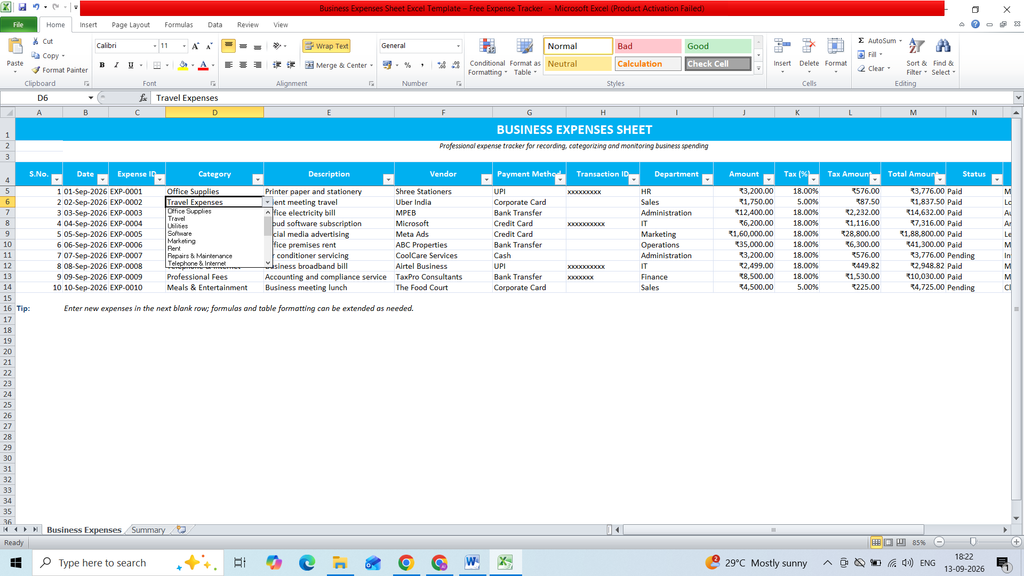
Task: Click the AutoSum sigma button
Action: coord(879,40)
